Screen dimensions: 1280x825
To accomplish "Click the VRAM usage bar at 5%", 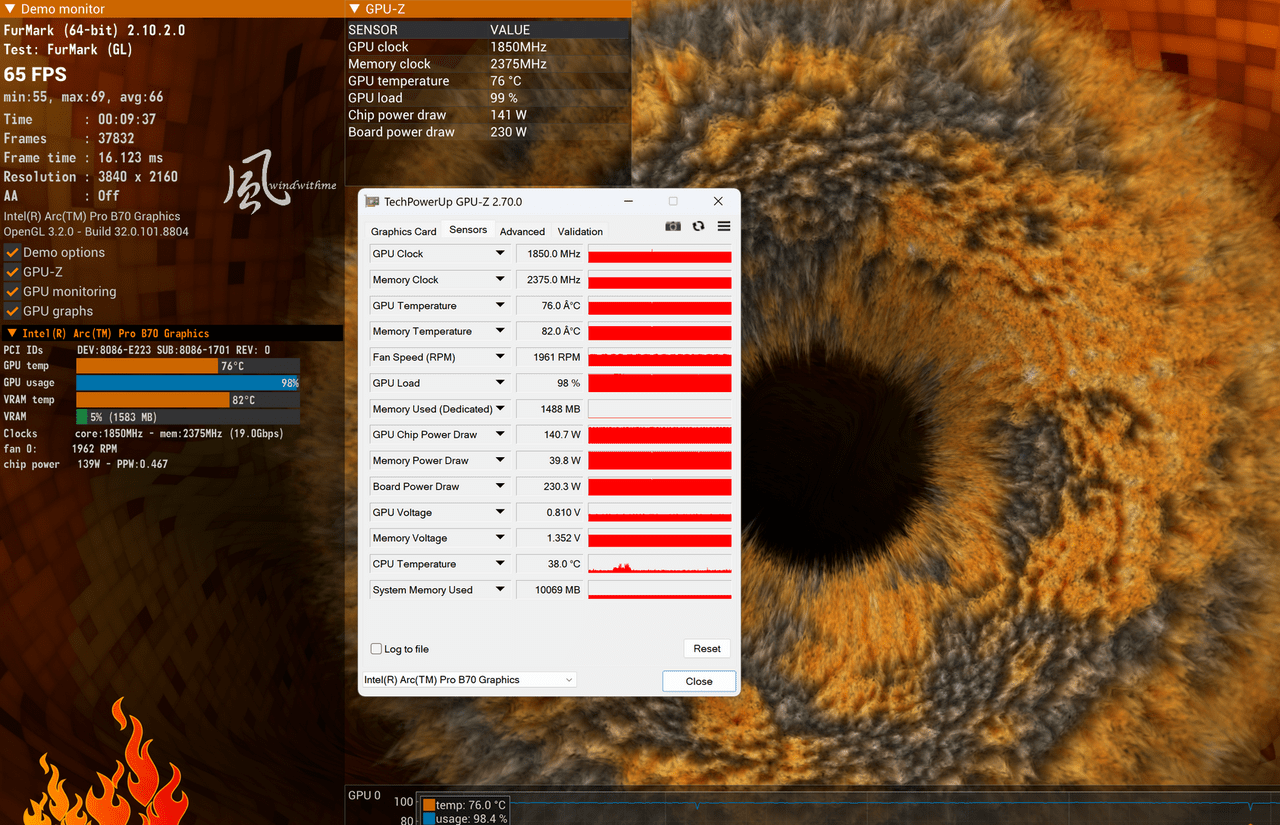I will coord(188,417).
